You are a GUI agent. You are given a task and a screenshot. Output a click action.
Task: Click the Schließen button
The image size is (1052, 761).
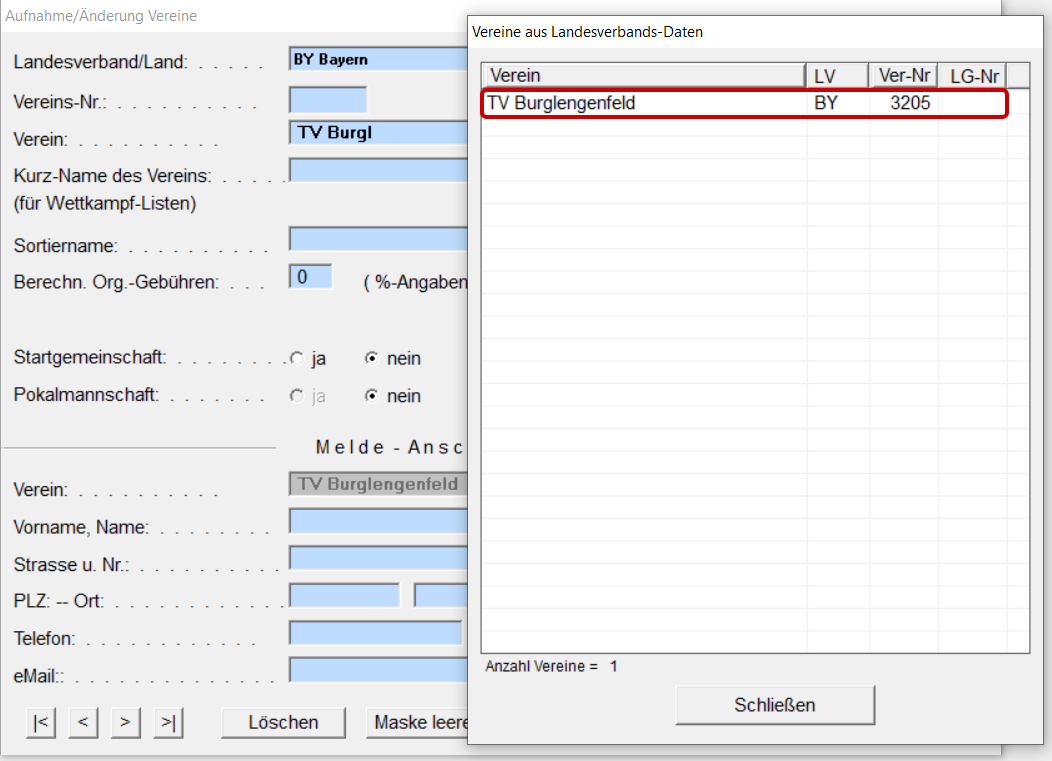point(775,705)
